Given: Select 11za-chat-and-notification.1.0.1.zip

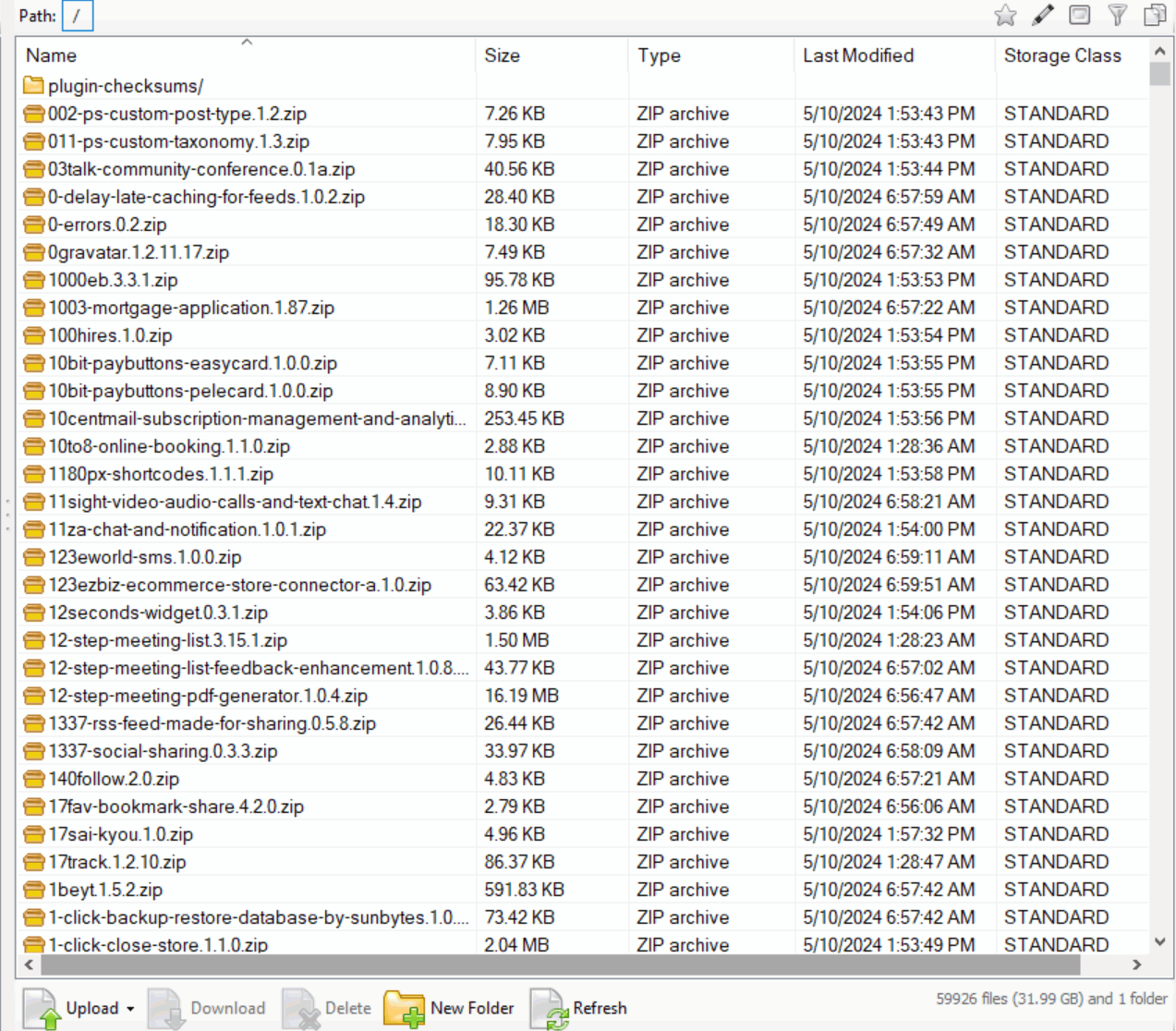Looking at the screenshot, I should point(187,529).
